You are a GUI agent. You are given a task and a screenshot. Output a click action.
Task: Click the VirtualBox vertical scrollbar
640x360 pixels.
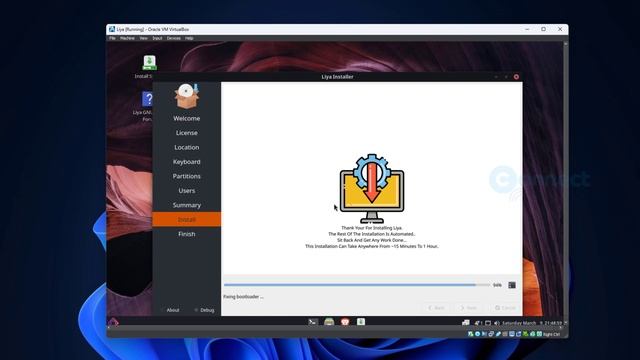click(565, 184)
